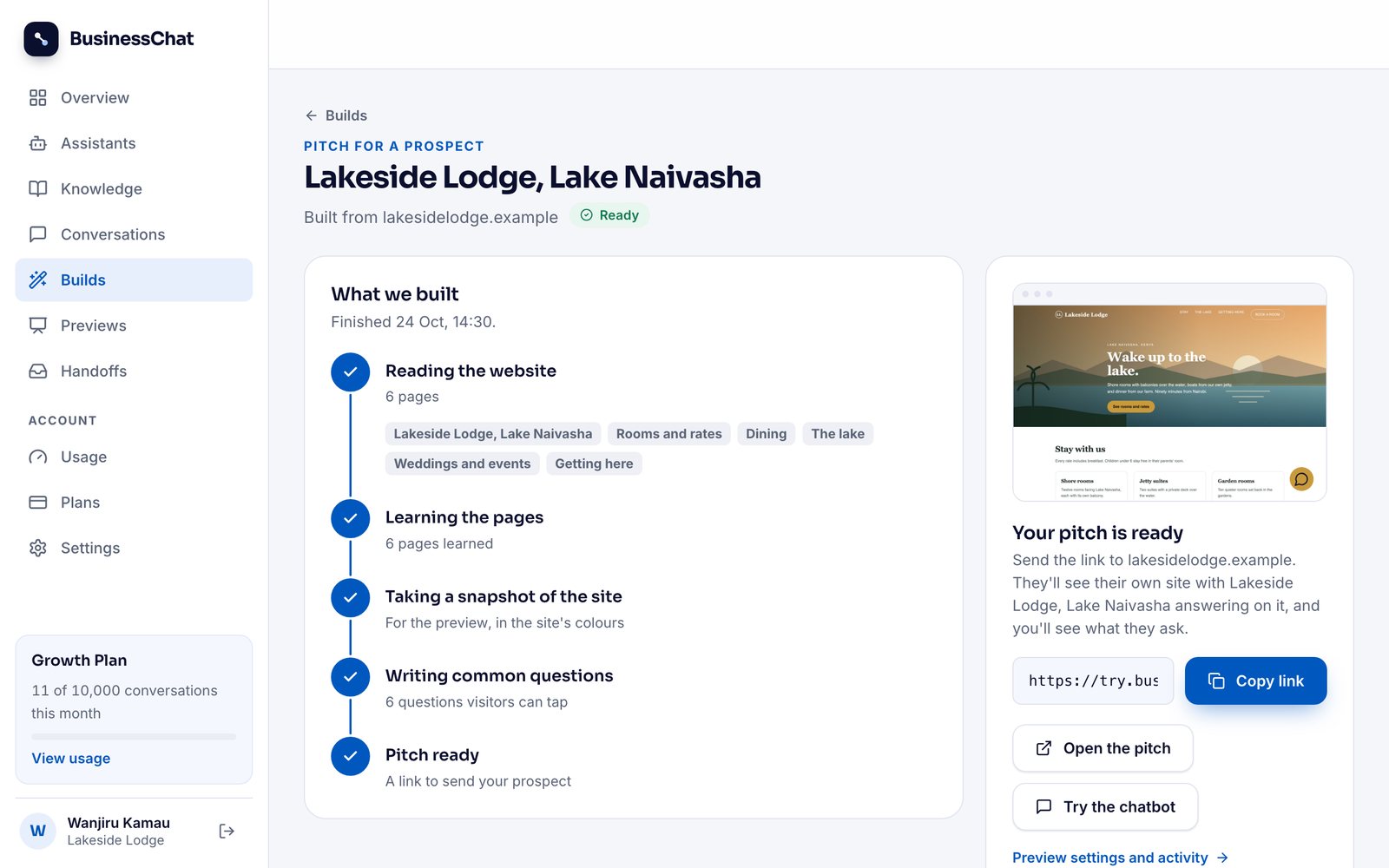The width and height of the screenshot is (1389, 868).
Task: Click the Usage gauge icon
Action: 37,457
